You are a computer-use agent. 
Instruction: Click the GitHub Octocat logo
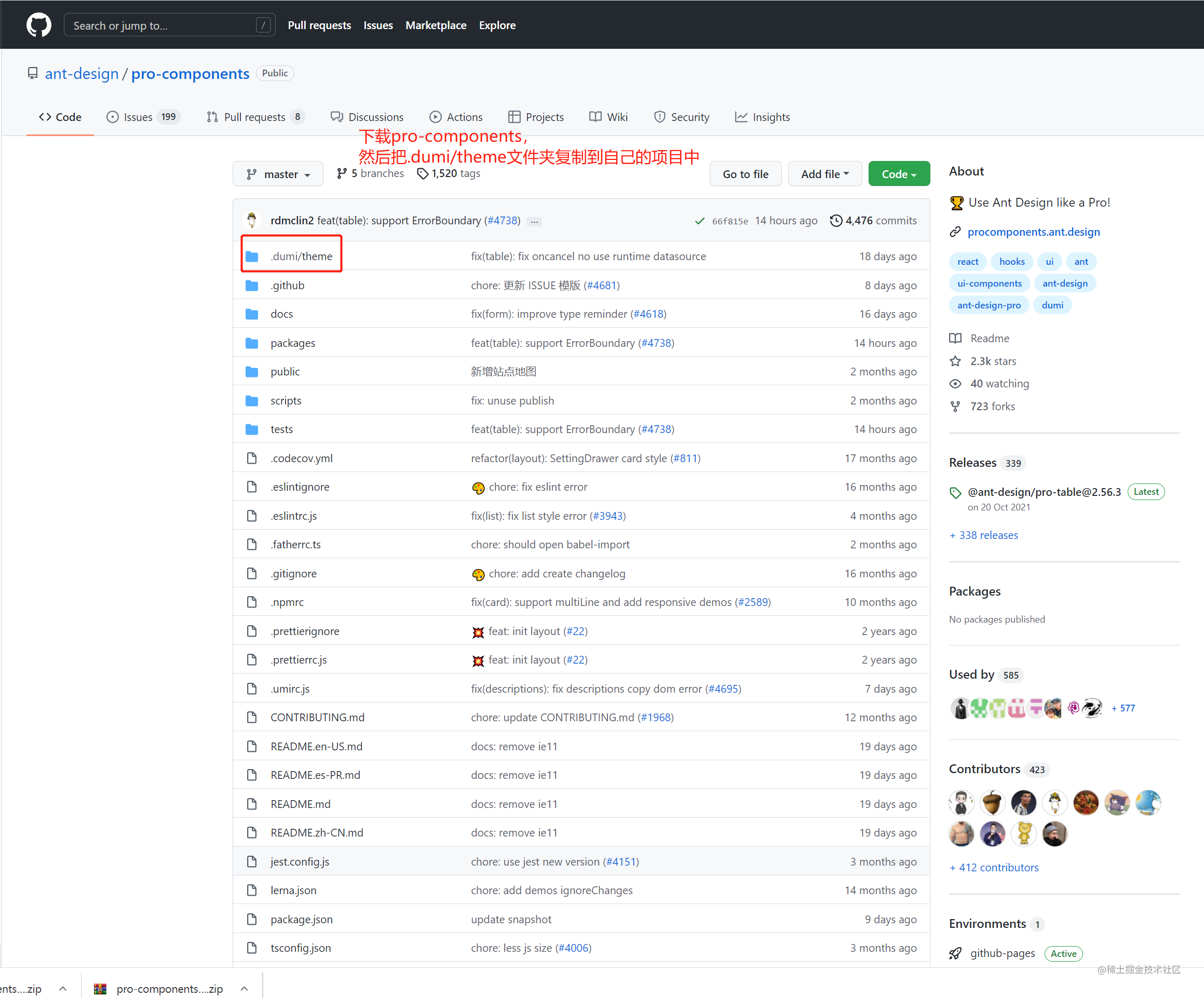(x=38, y=25)
